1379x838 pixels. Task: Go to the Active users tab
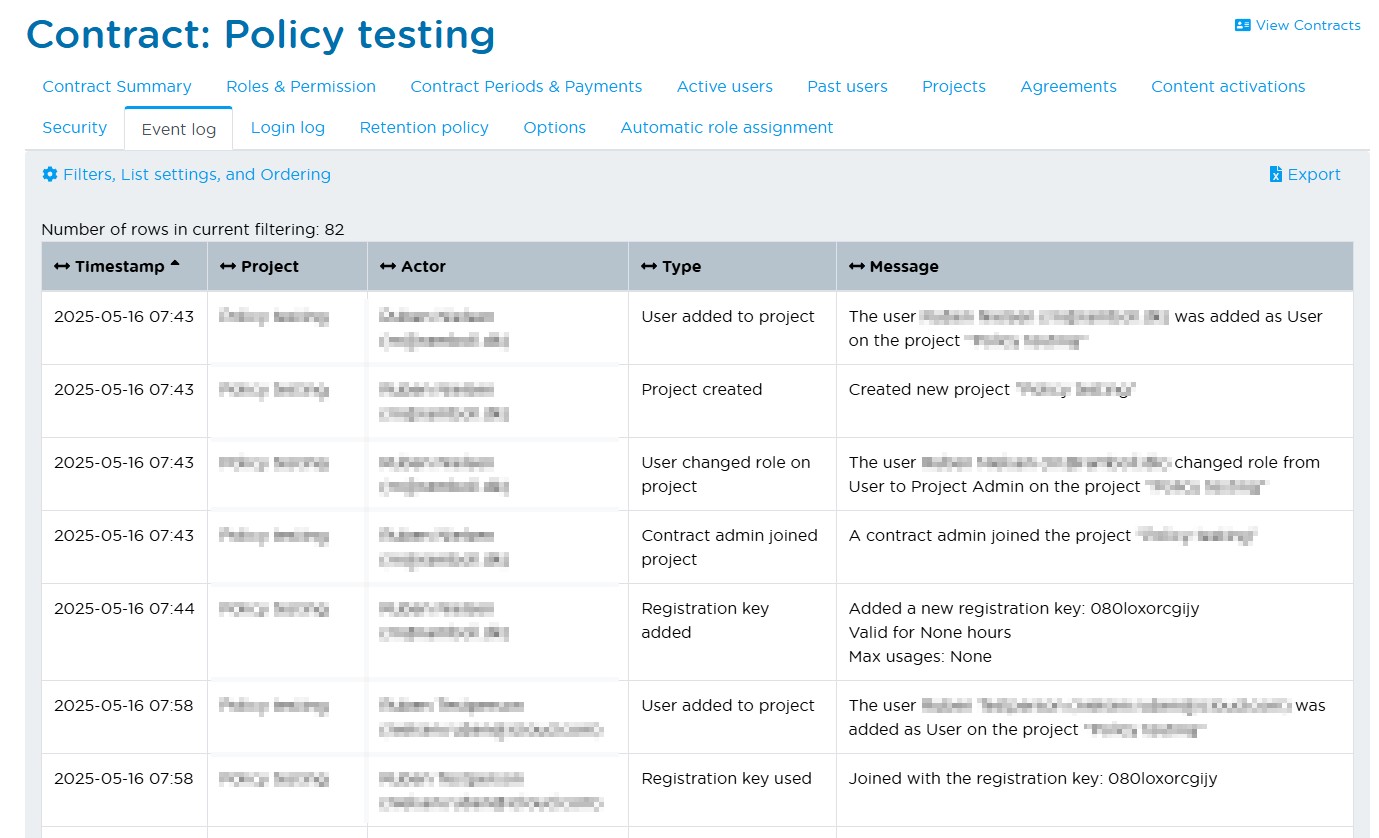point(724,87)
